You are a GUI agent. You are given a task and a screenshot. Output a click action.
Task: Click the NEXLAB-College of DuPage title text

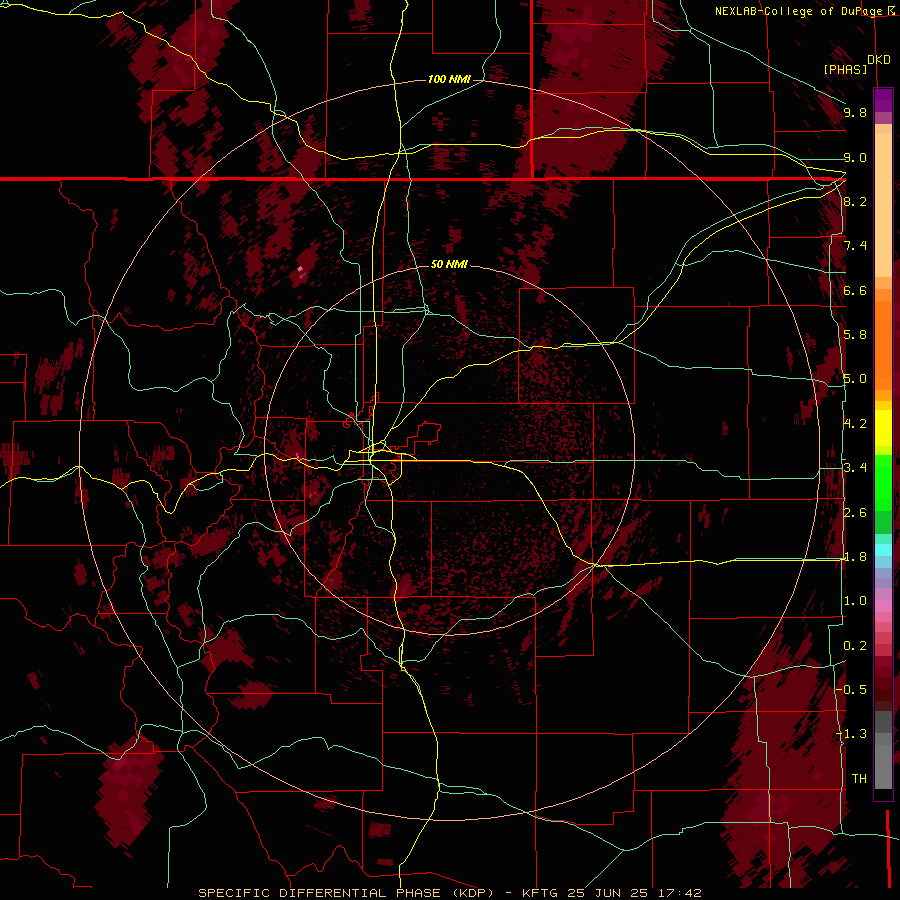(x=798, y=11)
